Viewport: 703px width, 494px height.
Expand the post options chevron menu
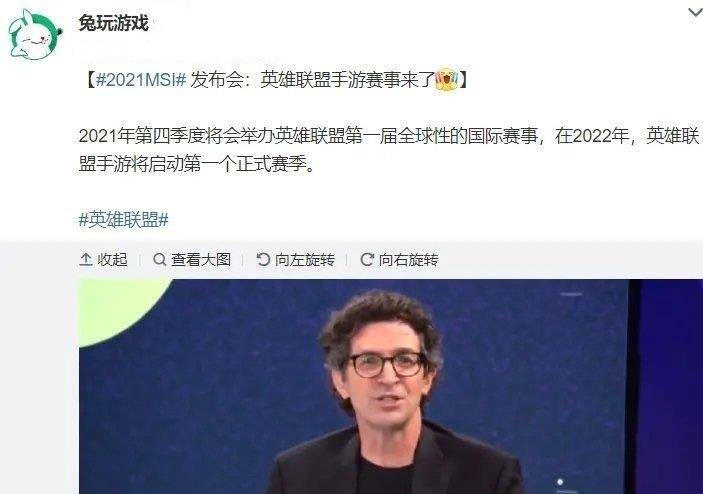click(x=695, y=13)
